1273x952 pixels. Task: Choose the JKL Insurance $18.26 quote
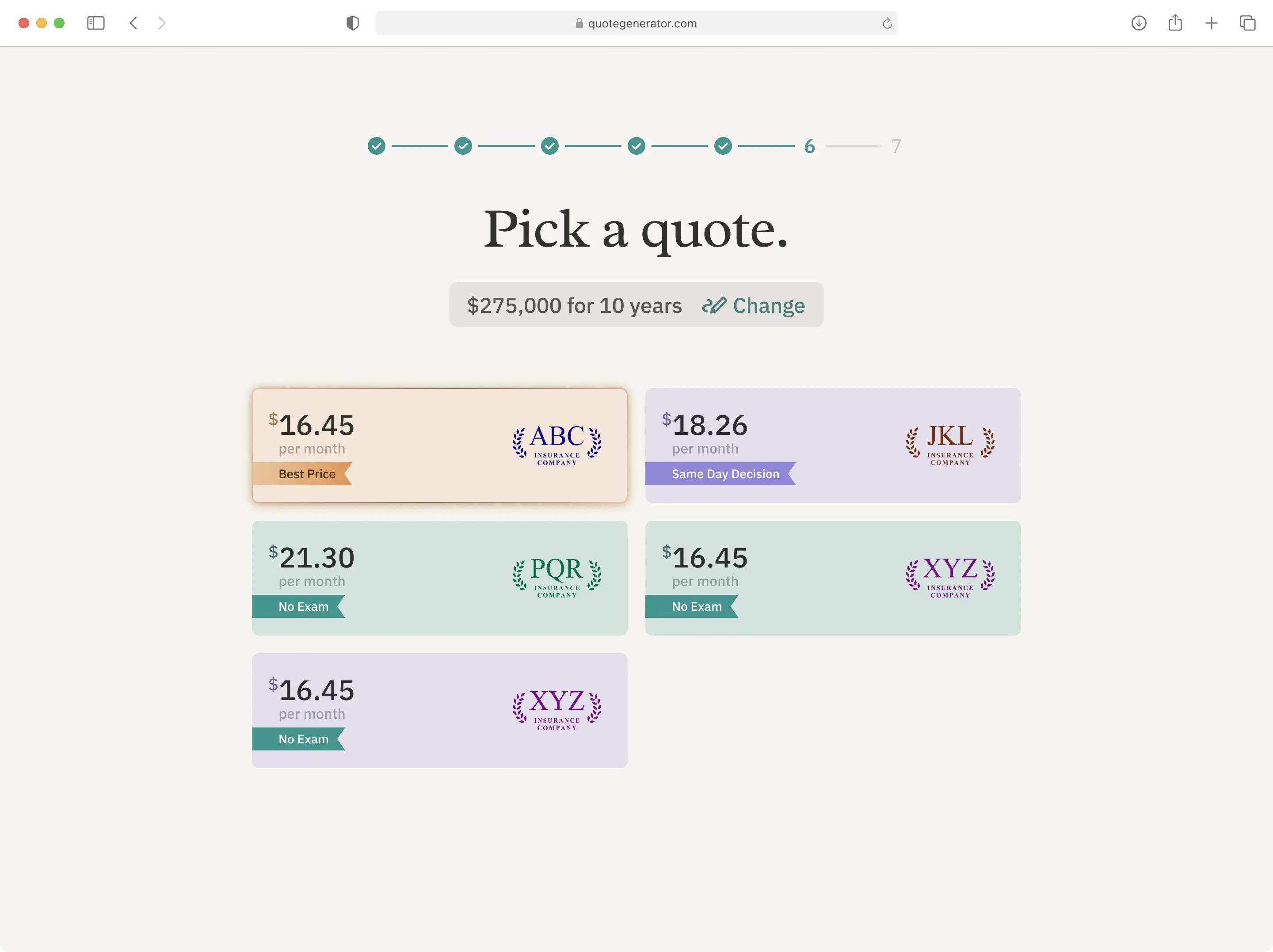(x=833, y=445)
